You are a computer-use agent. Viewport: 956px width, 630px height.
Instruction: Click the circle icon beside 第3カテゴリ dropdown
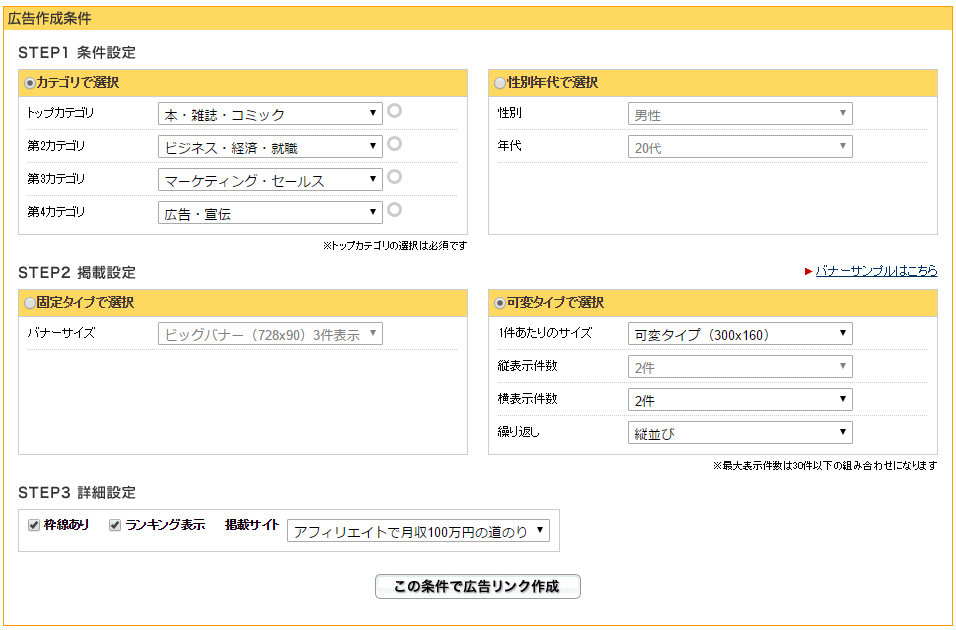point(394,177)
